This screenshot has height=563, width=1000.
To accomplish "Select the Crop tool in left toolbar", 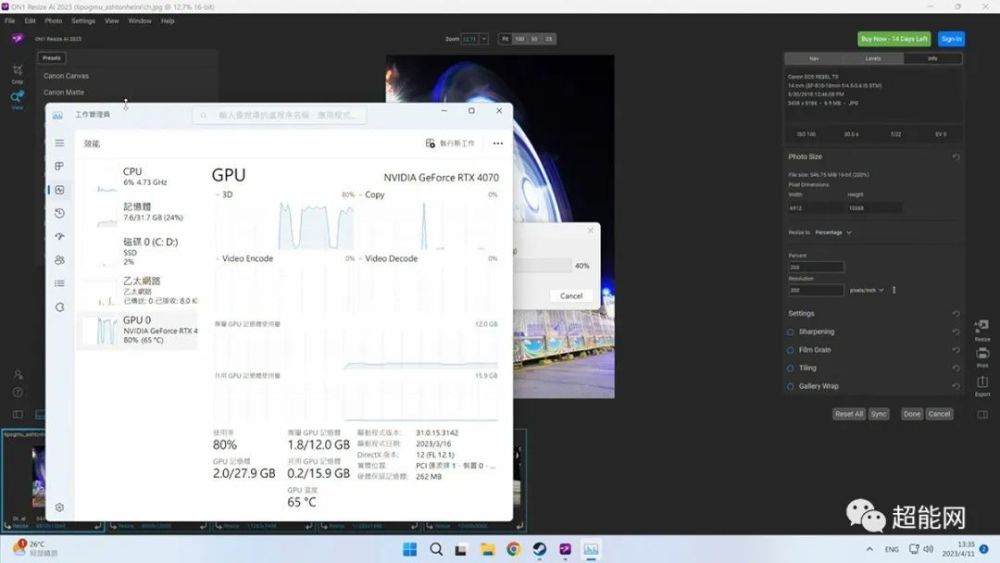I will (18, 70).
